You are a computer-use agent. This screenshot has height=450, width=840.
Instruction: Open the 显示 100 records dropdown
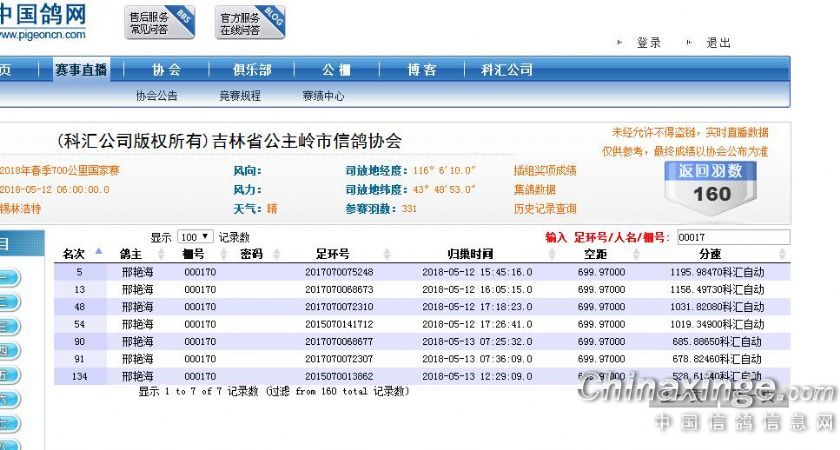194,237
